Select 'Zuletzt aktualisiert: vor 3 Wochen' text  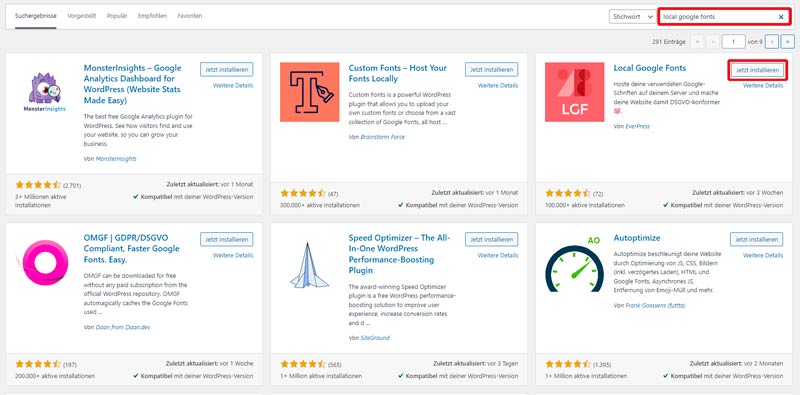(x=738, y=193)
